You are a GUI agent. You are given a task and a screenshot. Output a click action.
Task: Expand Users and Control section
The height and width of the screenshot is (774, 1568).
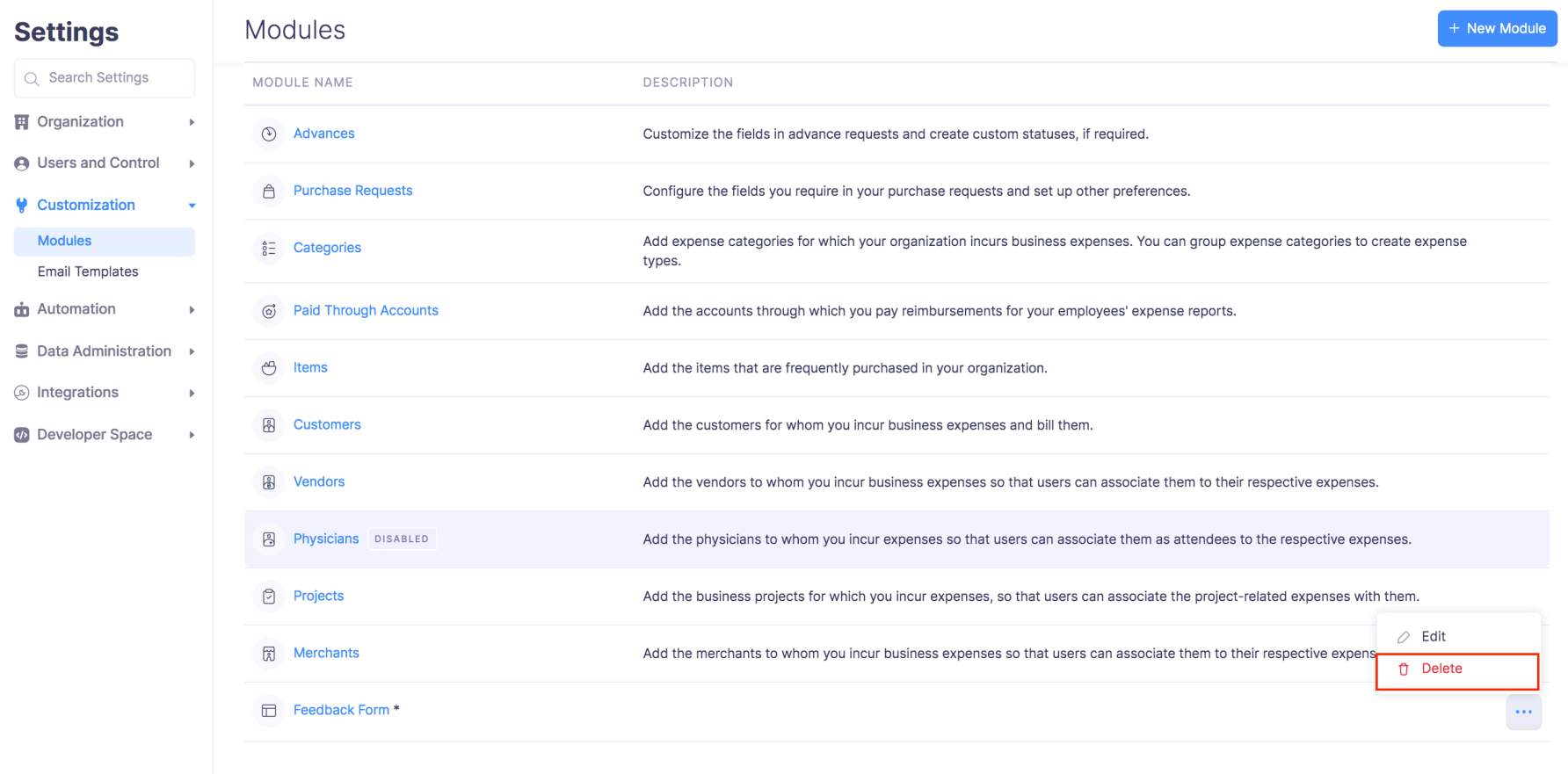[x=104, y=163]
